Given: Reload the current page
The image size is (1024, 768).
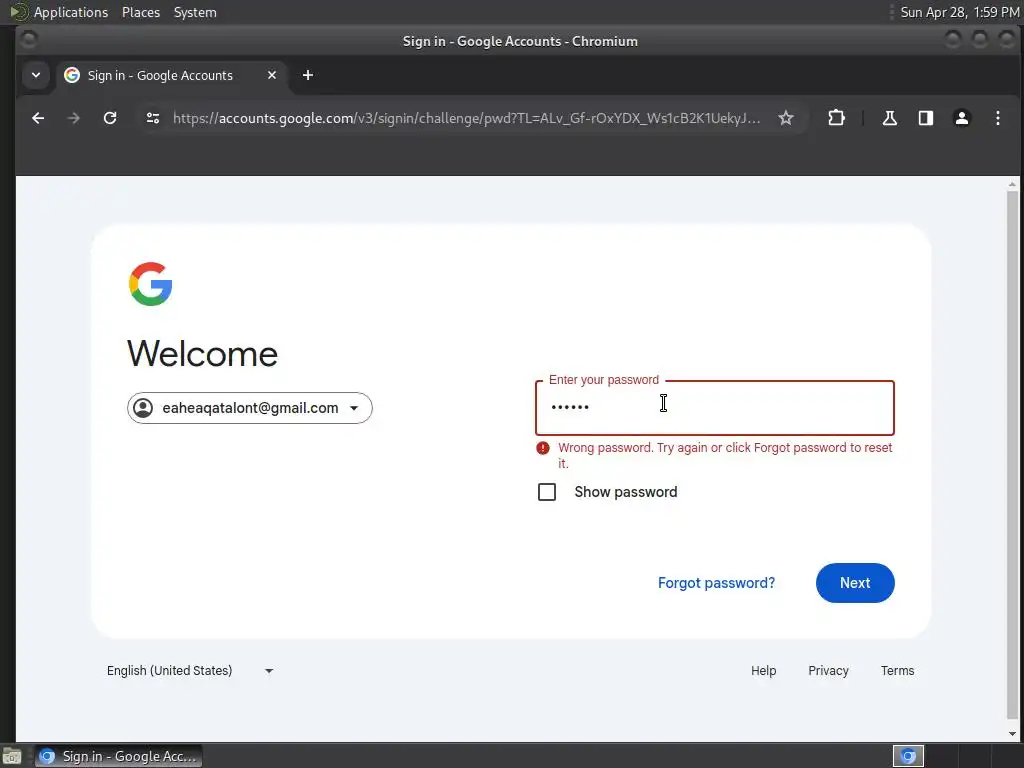Looking at the screenshot, I should pos(110,118).
